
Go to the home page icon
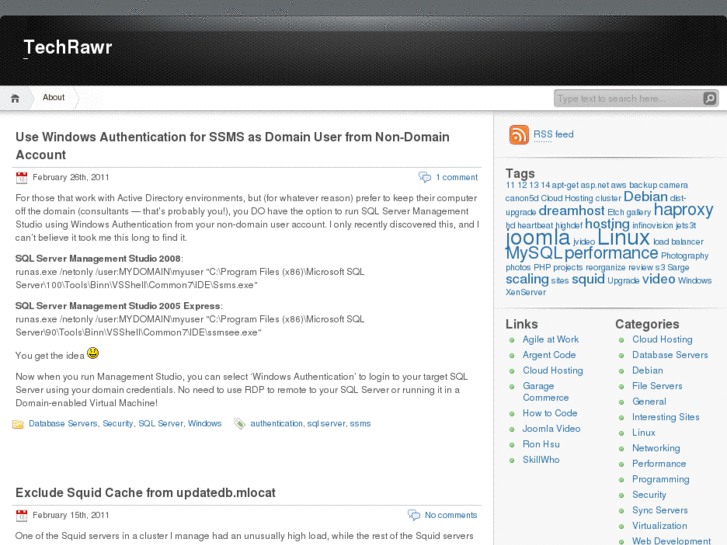(15, 98)
